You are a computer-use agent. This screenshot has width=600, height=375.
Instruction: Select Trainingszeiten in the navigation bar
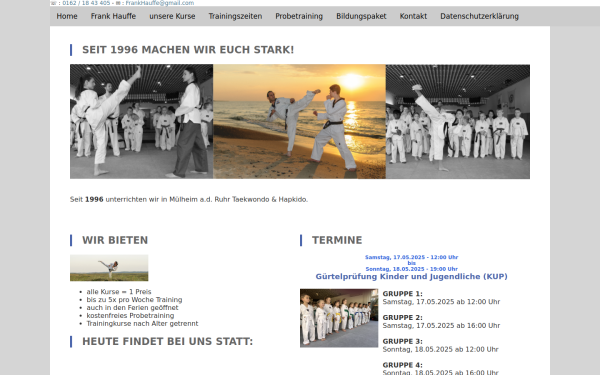coord(235,16)
